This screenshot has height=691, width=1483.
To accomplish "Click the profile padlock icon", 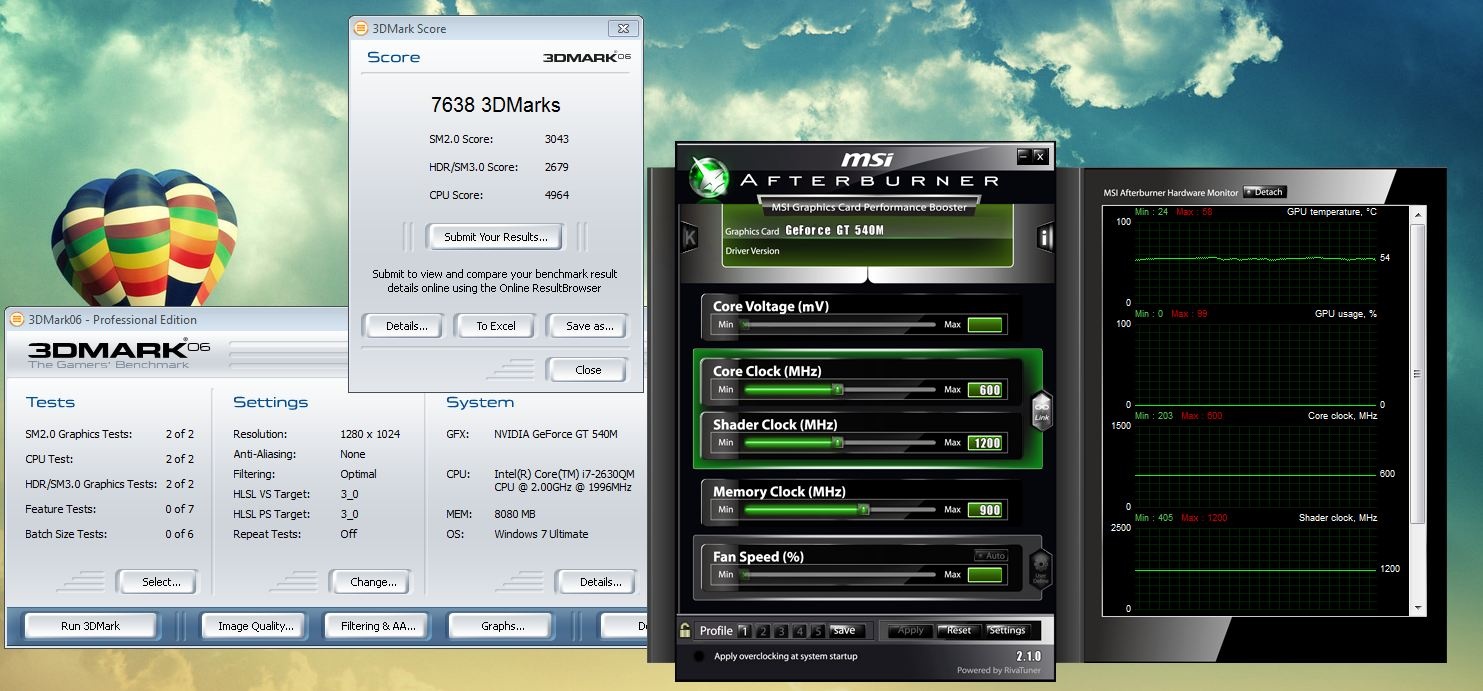I will click(685, 630).
